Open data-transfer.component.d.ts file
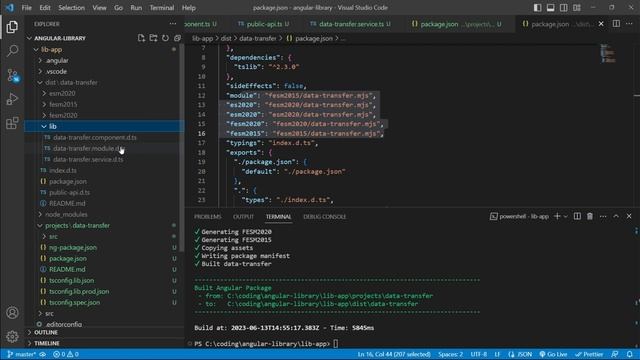Image resolution: width=640 pixels, height=360 pixels. point(95,138)
